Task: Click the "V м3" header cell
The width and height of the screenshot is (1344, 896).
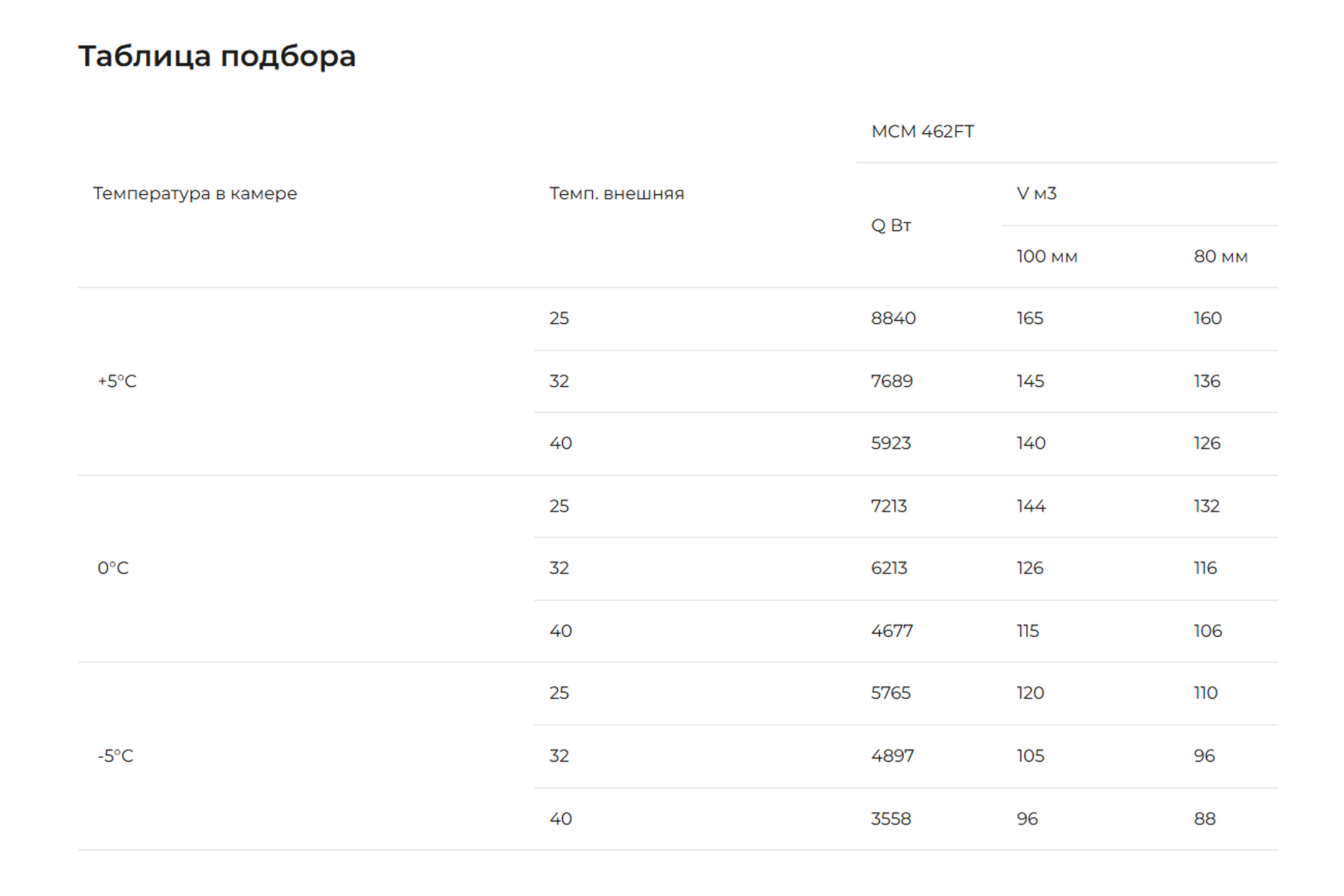Action: coord(1036,194)
